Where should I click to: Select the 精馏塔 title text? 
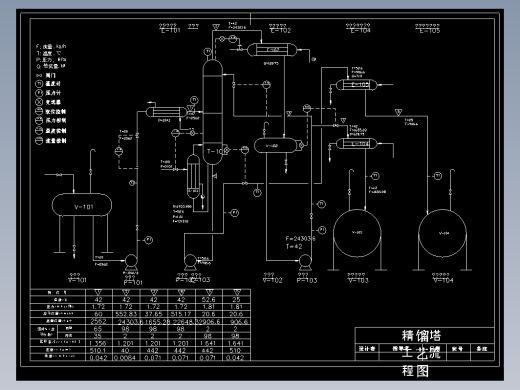click(421, 336)
